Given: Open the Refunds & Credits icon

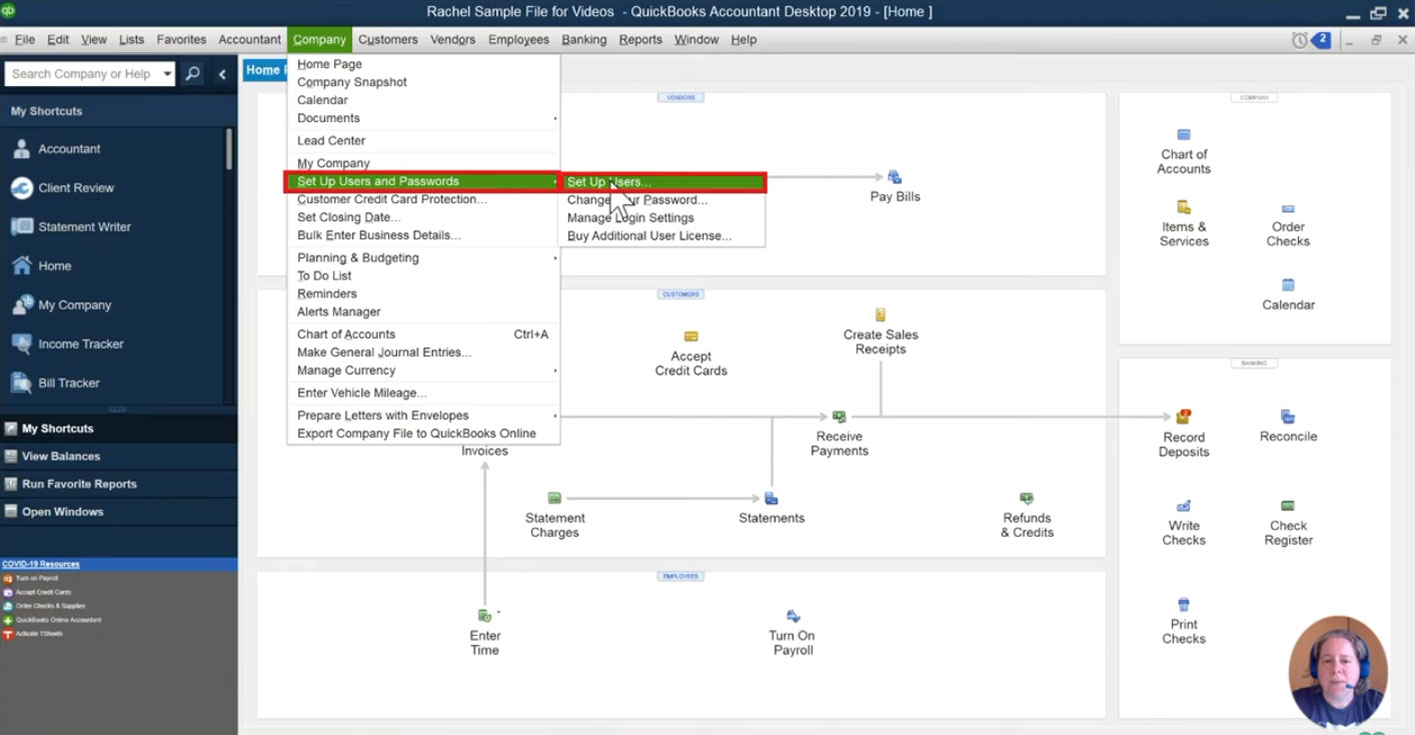Looking at the screenshot, I should pyautogui.click(x=1026, y=498).
